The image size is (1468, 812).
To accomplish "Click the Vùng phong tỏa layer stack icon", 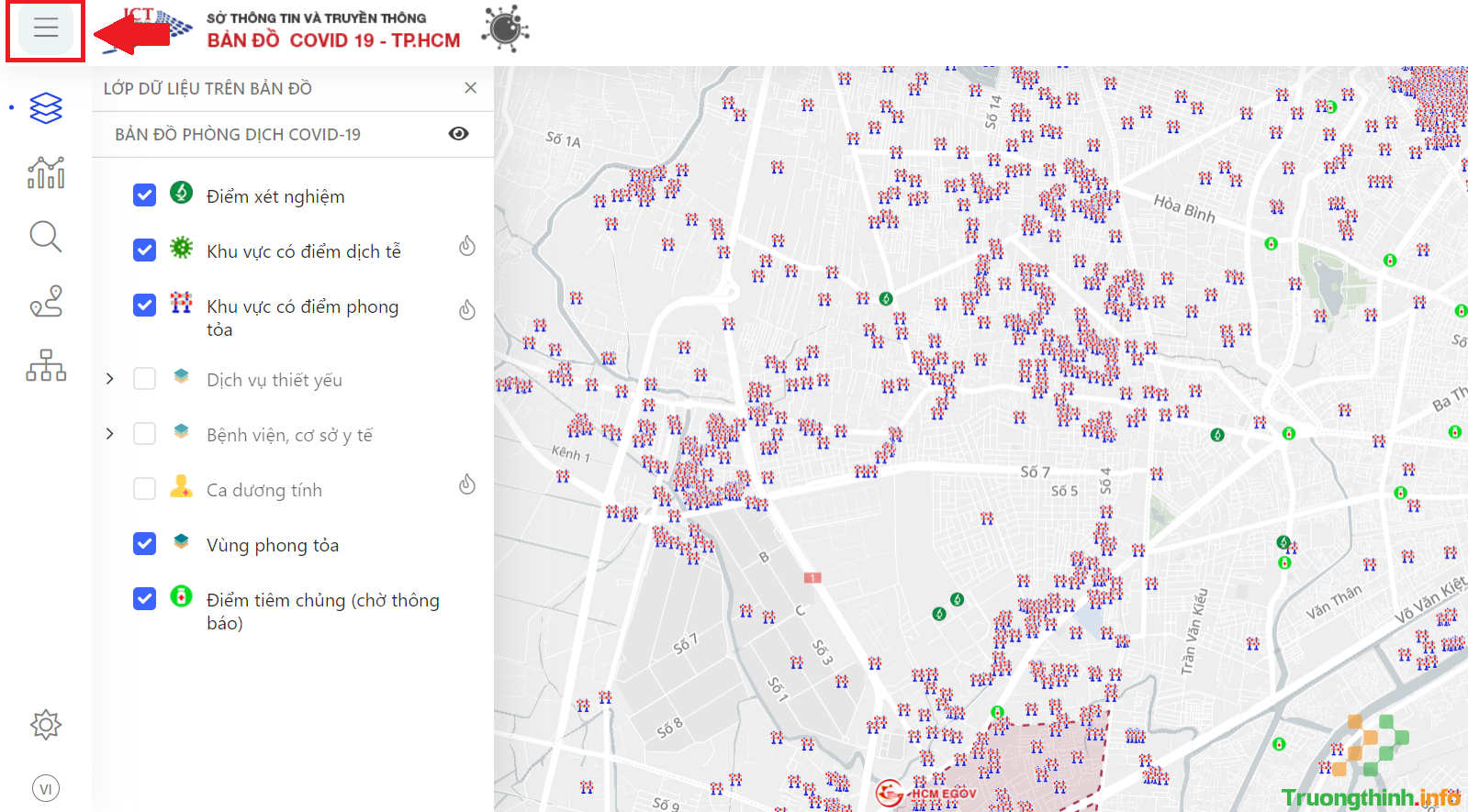I will point(181,540).
